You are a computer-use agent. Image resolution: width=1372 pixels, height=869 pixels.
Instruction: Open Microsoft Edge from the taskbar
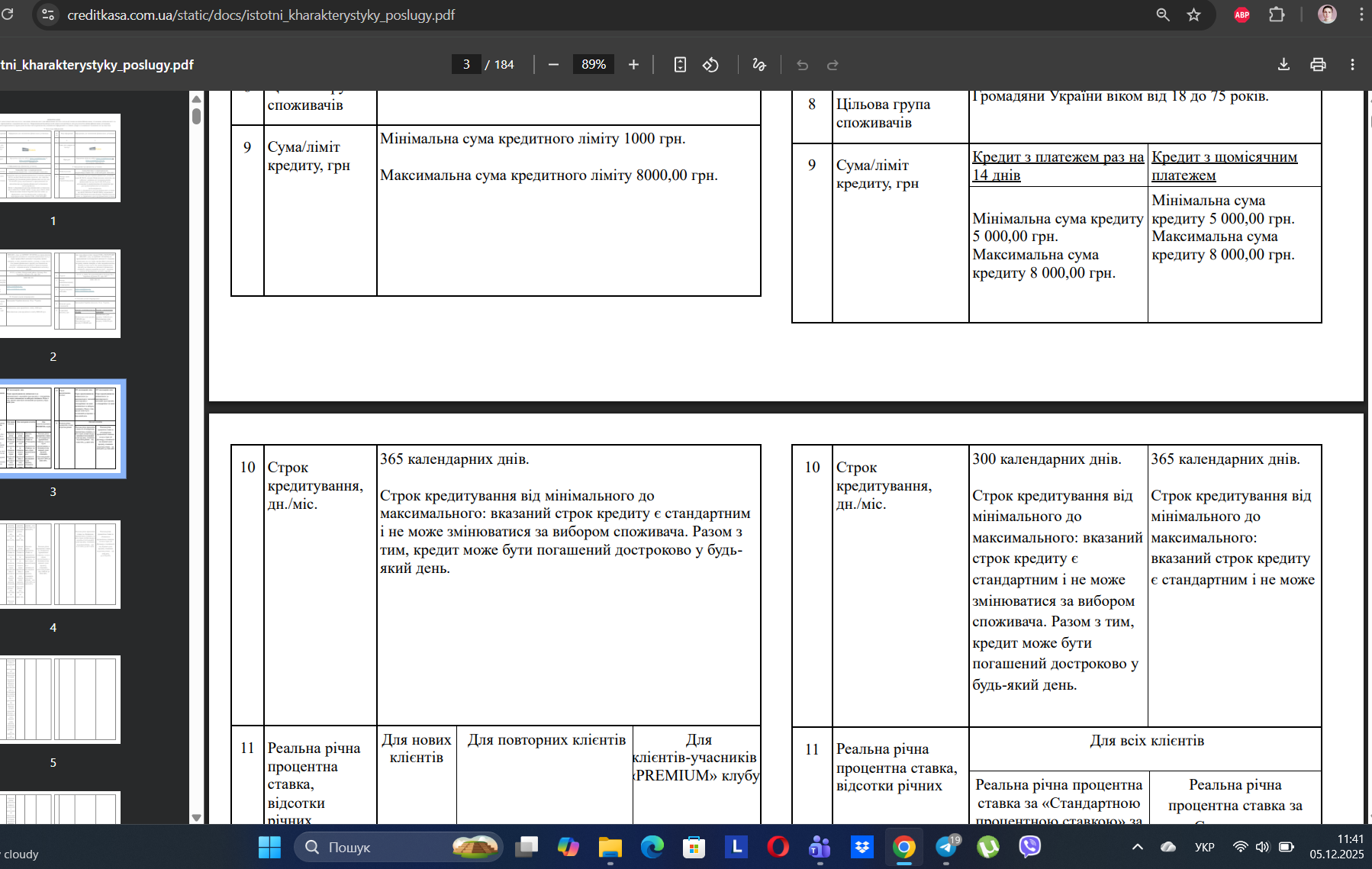(x=652, y=847)
